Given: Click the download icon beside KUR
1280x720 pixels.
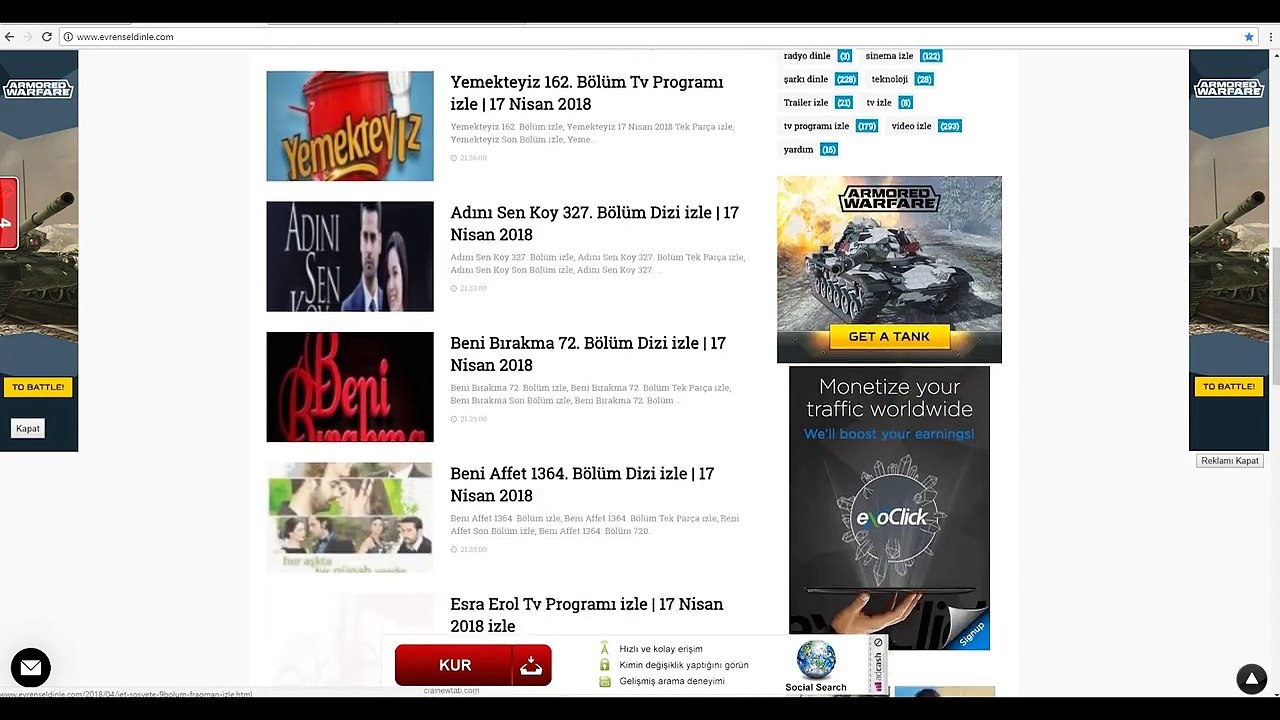Looking at the screenshot, I should tap(531, 665).
